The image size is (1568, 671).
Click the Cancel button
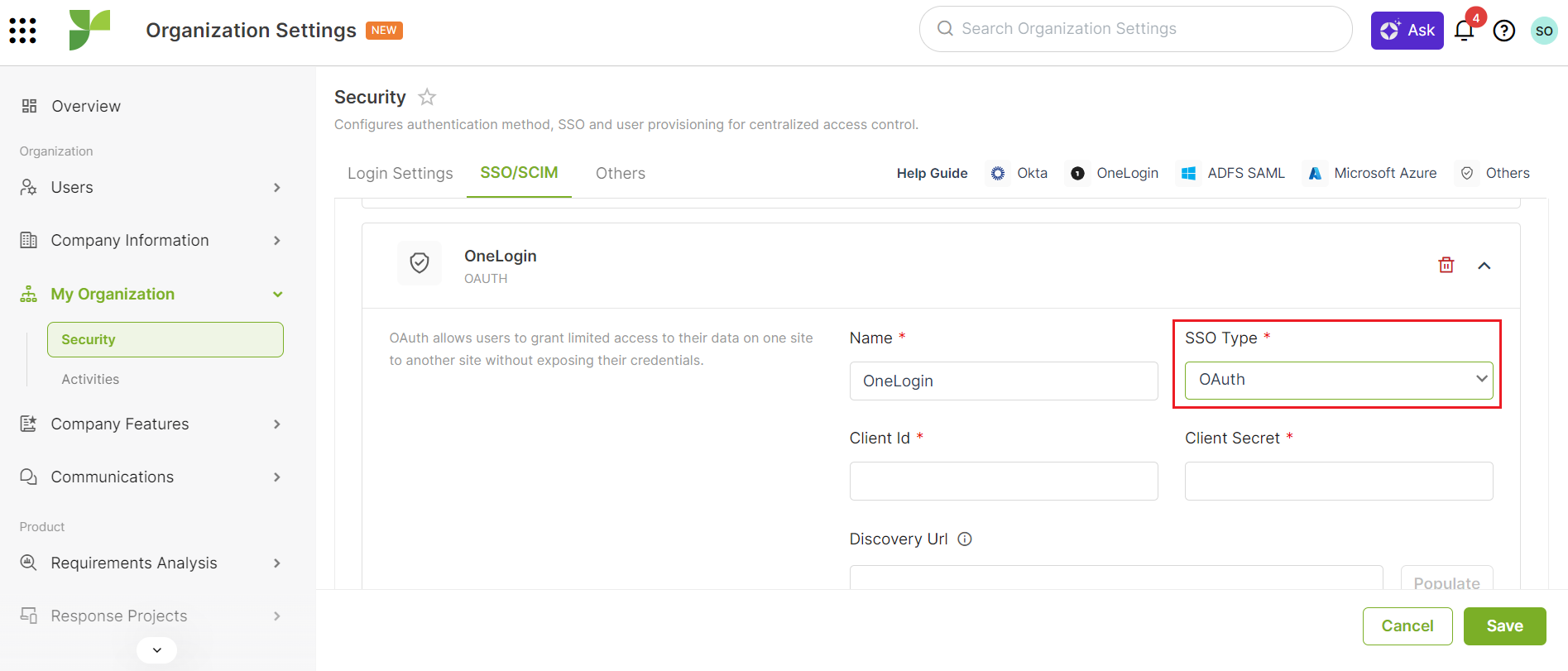point(1407,626)
